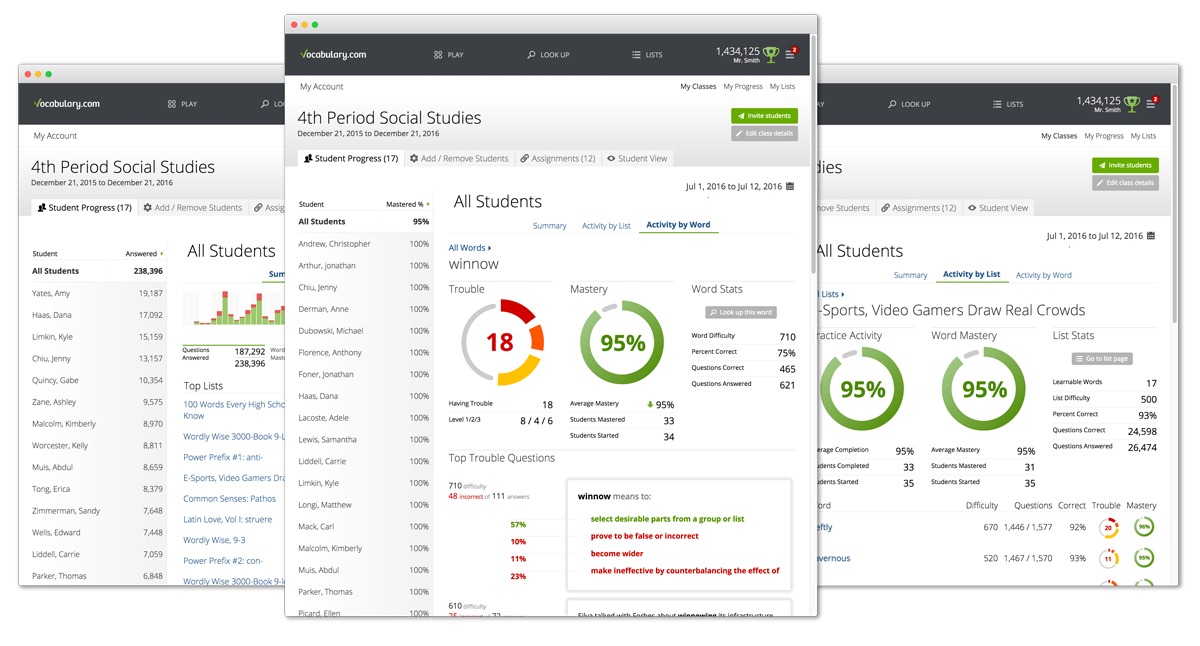
Task: Click the 'Look up this word' button
Action: pyautogui.click(x=741, y=312)
